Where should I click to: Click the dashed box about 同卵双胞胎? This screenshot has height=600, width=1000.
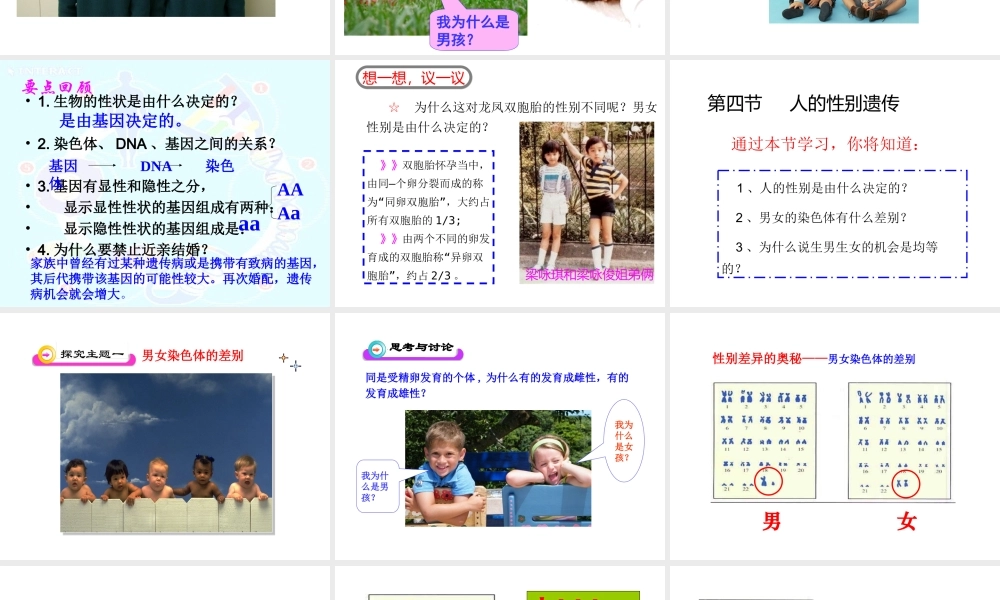tap(429, 217)
